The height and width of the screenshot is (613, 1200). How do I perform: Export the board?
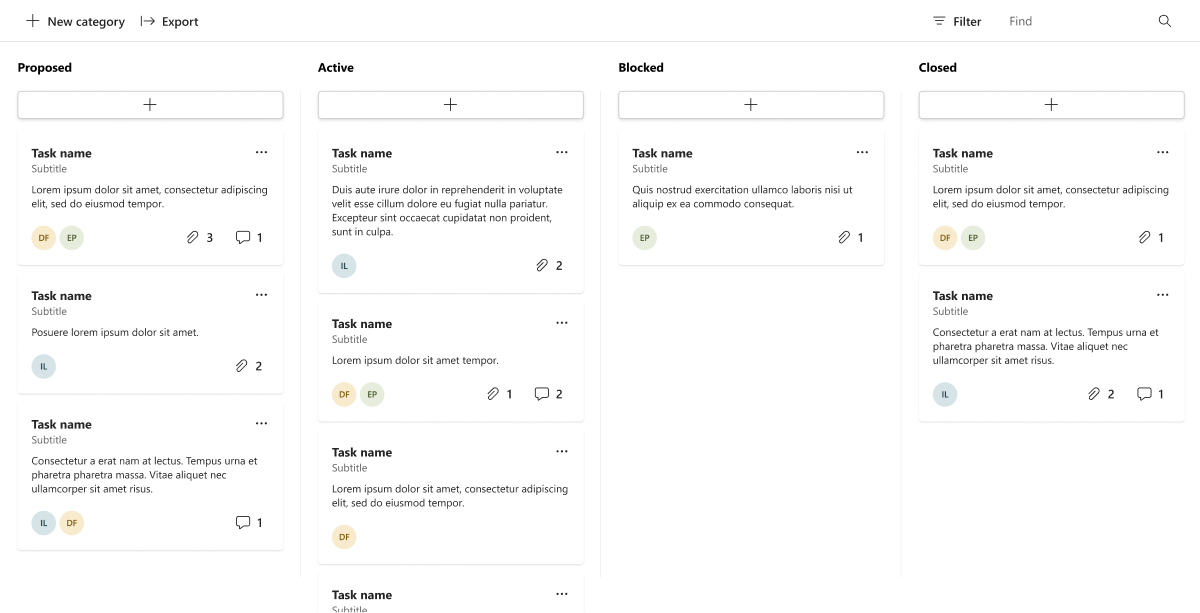169,21
